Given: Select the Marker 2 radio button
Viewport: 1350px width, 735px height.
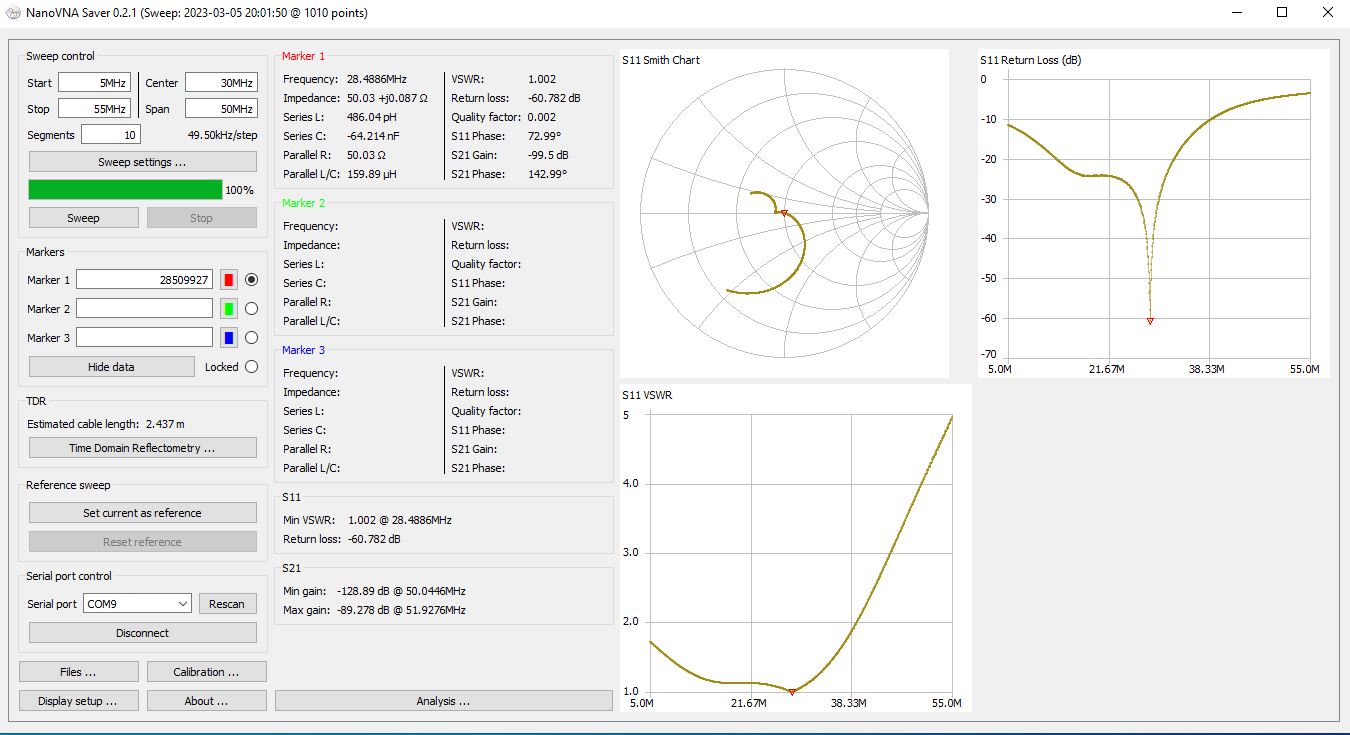Looking at the screenshot, I should coord(251,309).
